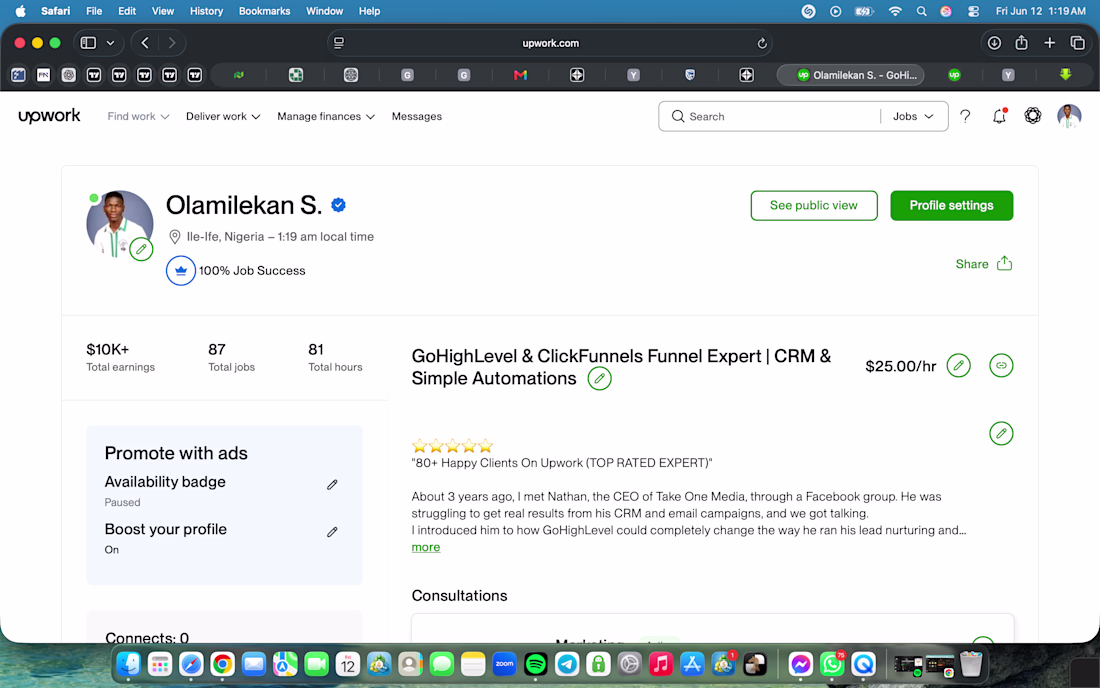This screenshot has width=1100, height=688.
Task: Click the $10K+ Total earnings stat
Action: click(x=121, y=357)
